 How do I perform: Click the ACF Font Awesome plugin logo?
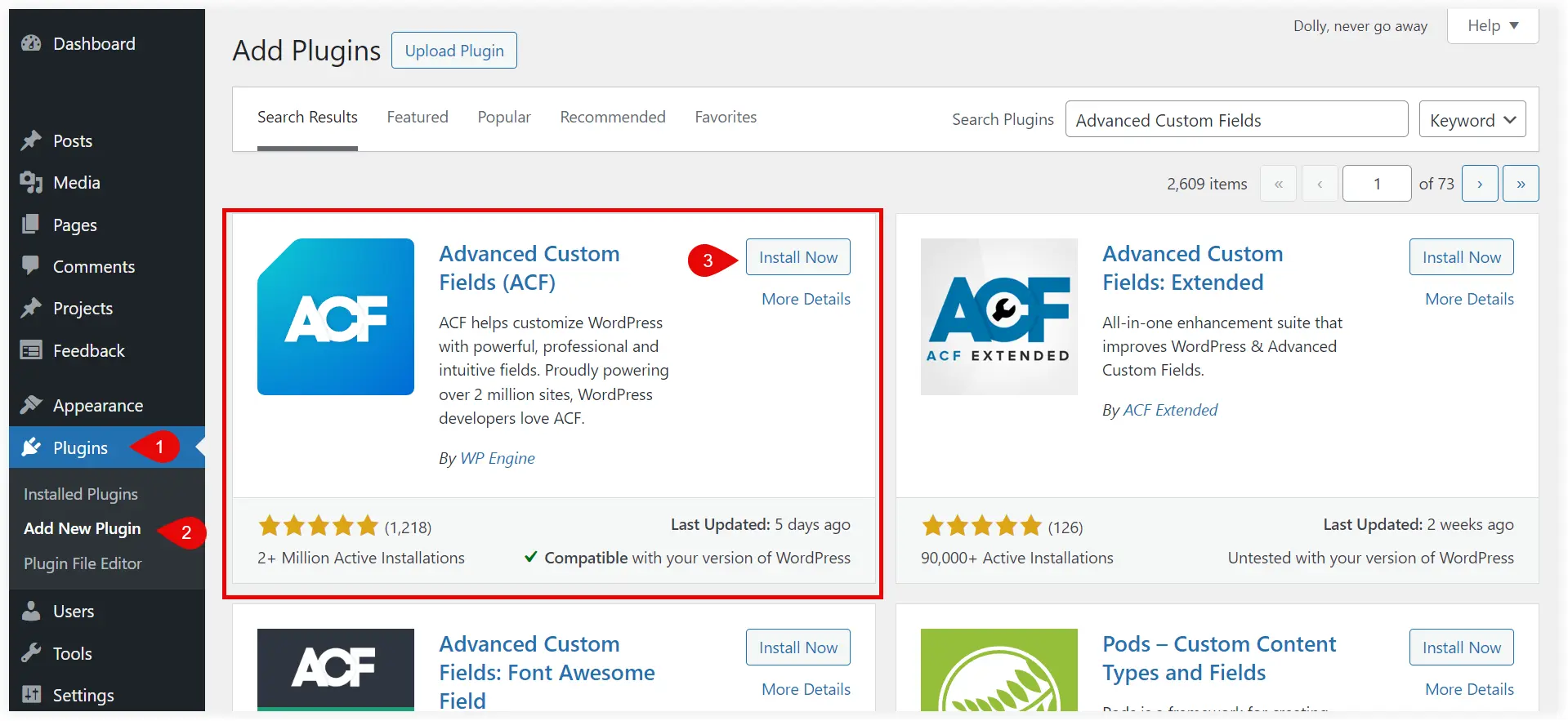coord(336,670)
